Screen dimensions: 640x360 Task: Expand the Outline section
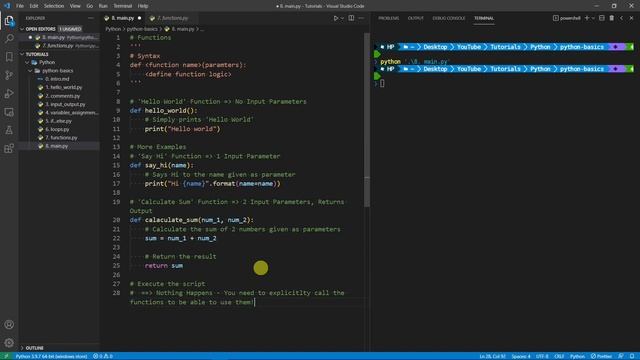(22, 348)
